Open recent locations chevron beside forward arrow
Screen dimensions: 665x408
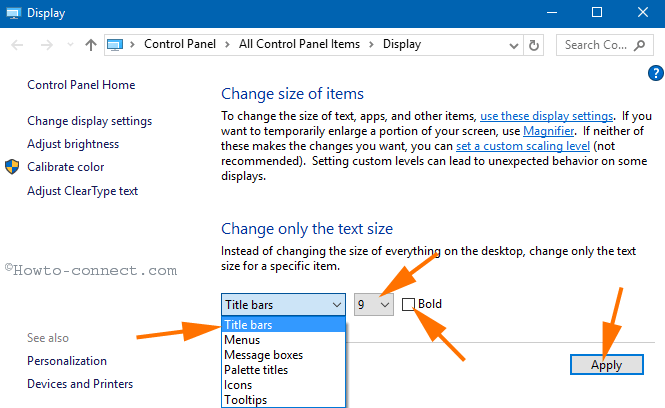[70, 45]
